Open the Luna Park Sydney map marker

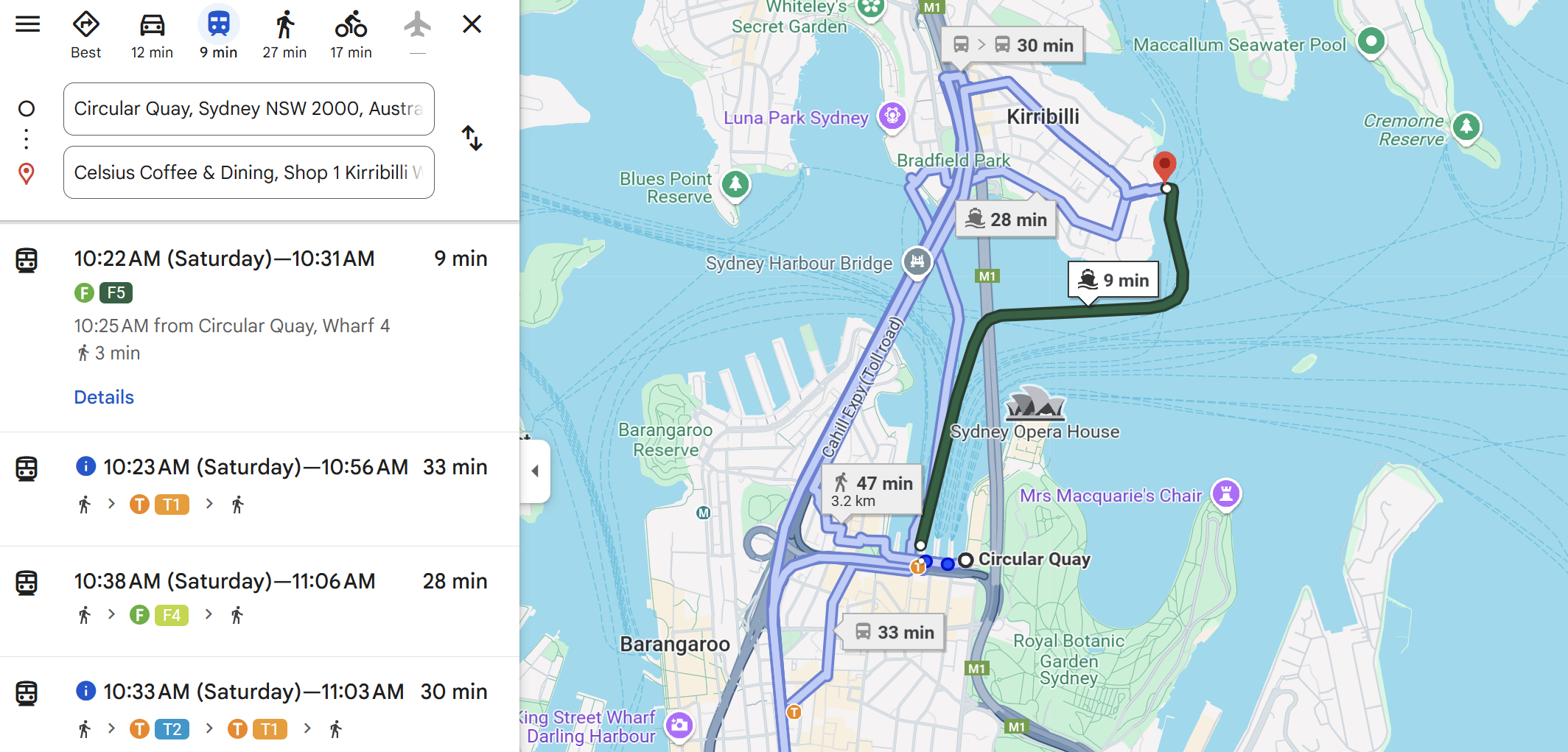[x=892, y=116]
